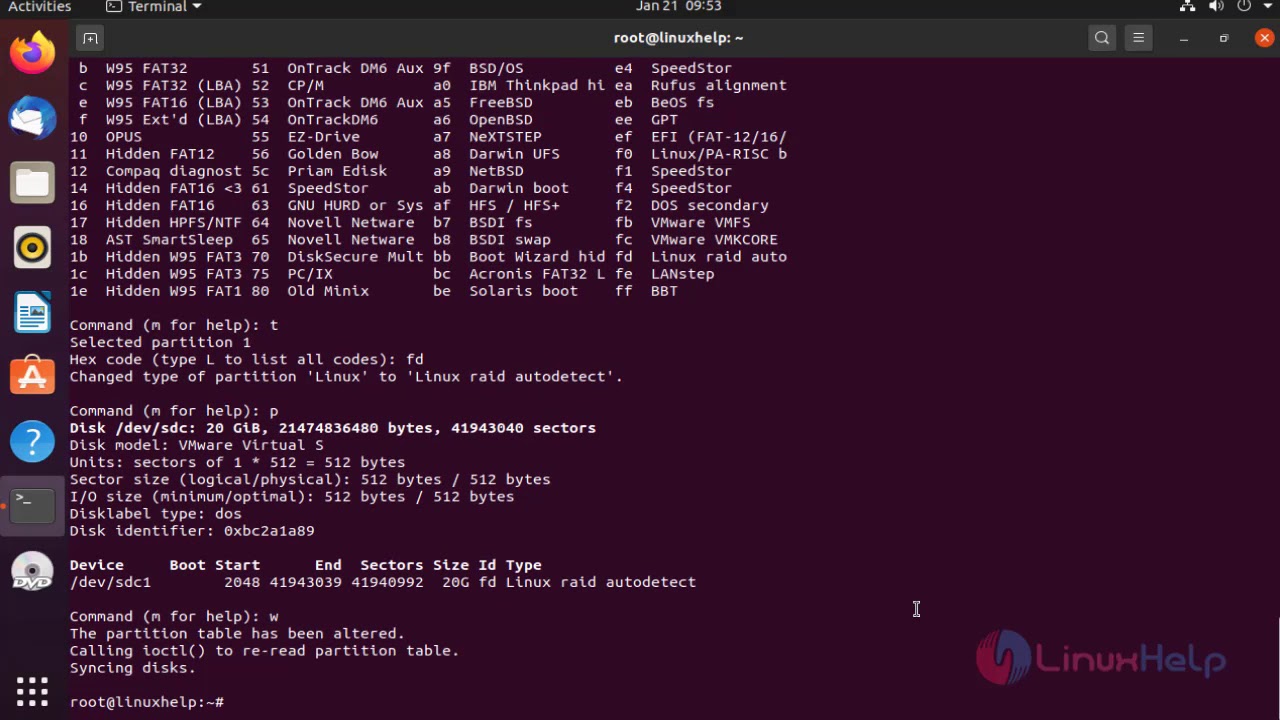The width and height of the screenshot is (1280, 720).
Task: Launch LibreOffice Writer from the dock
Action: tap(32, 313)
